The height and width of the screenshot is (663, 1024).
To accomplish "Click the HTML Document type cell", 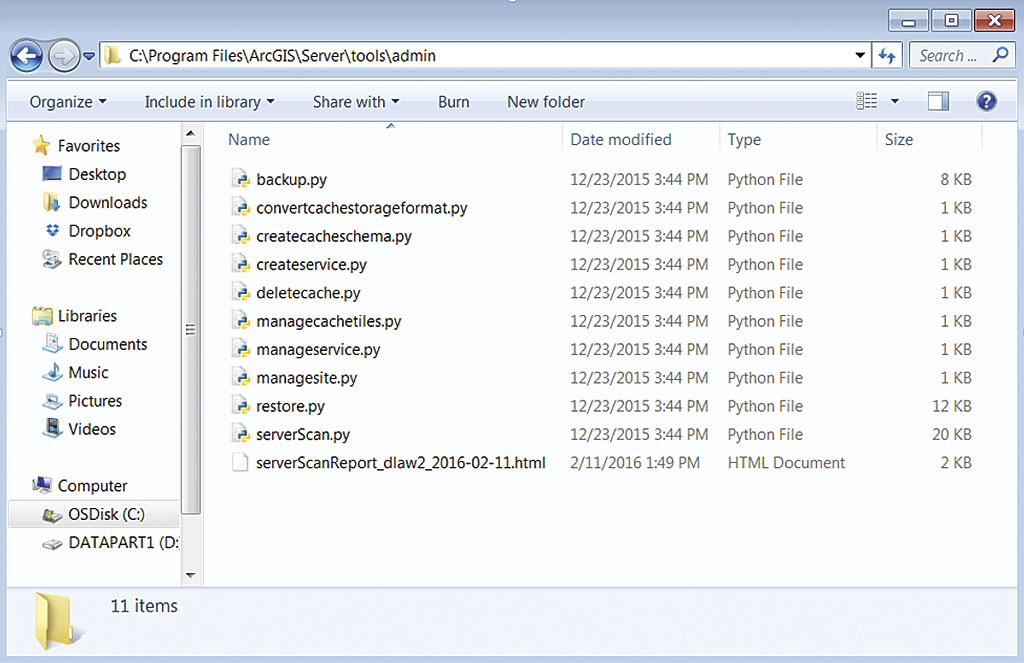I will point(786,462).
